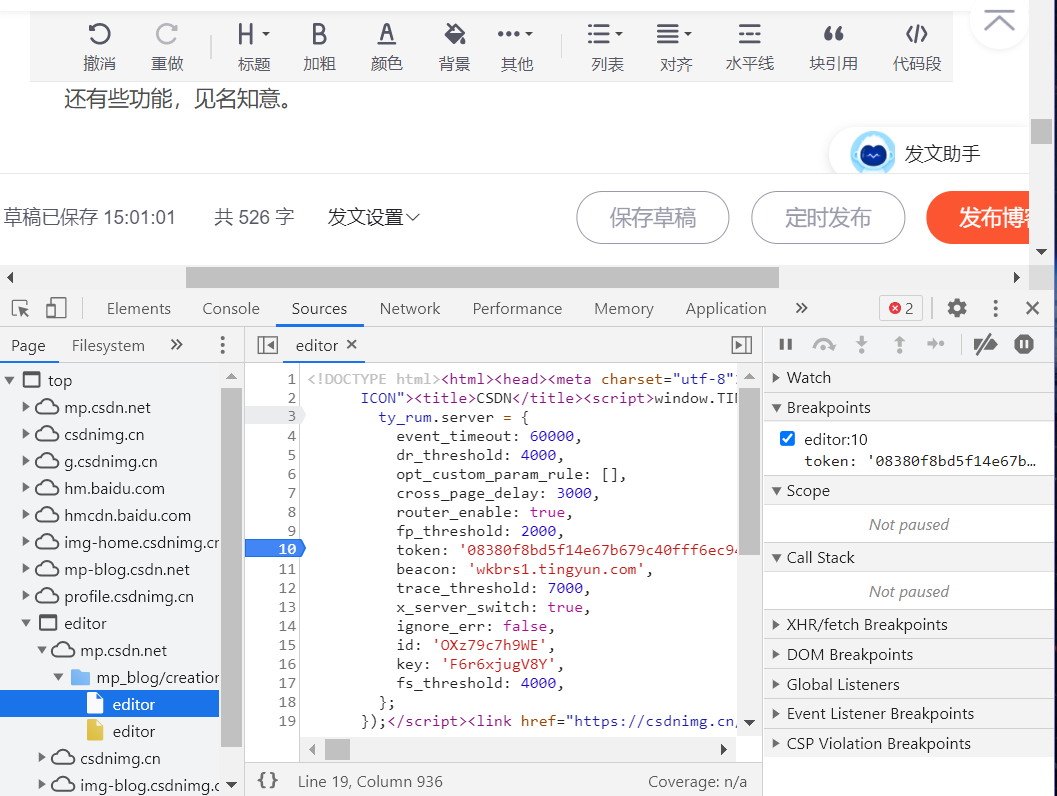The image size is (1057, 796).
Task: Click the back-to-top arrow icon
Action: pos(999,22)
